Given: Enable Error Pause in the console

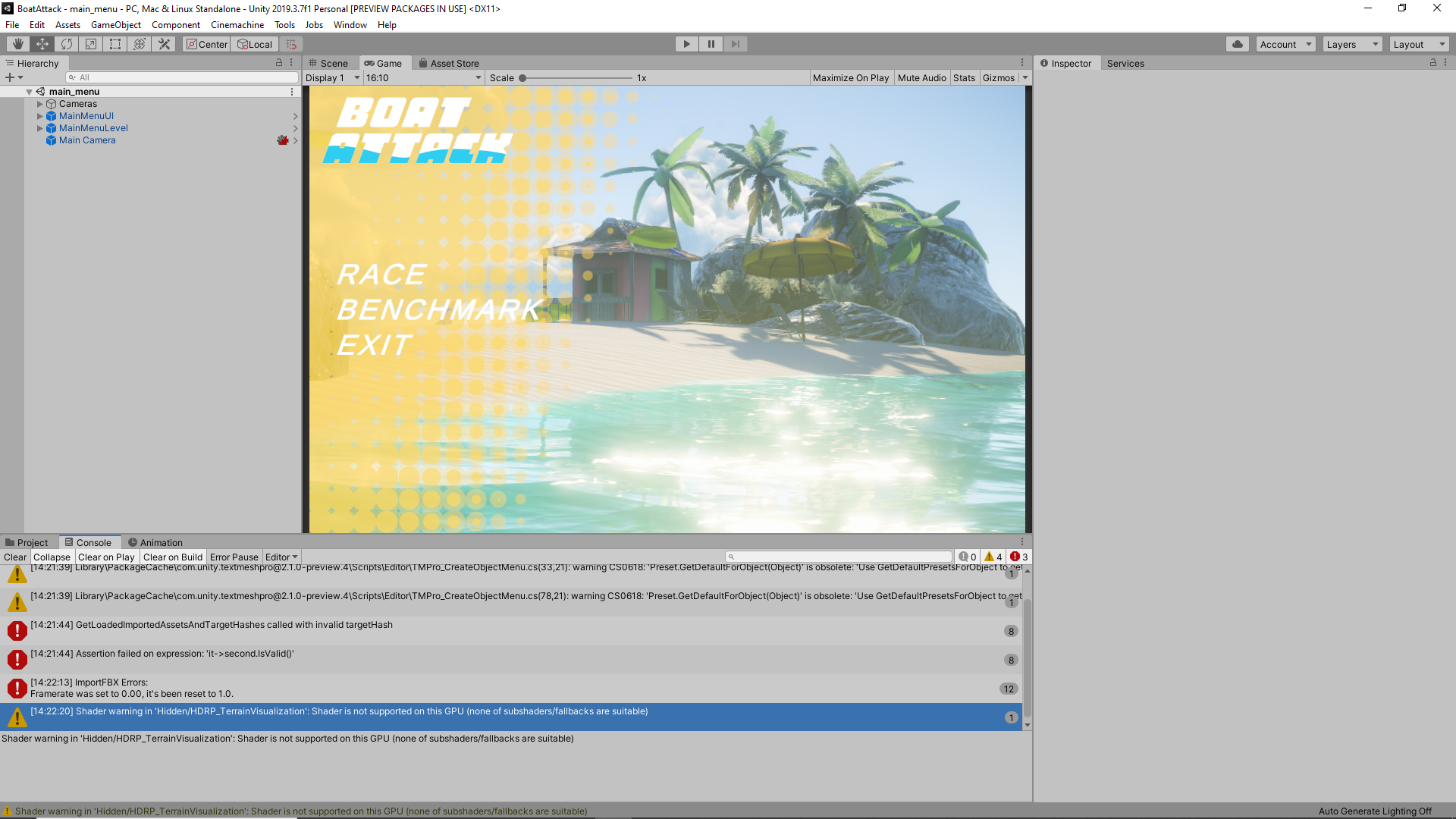Looking at the screenshot, I should [234, 557].
